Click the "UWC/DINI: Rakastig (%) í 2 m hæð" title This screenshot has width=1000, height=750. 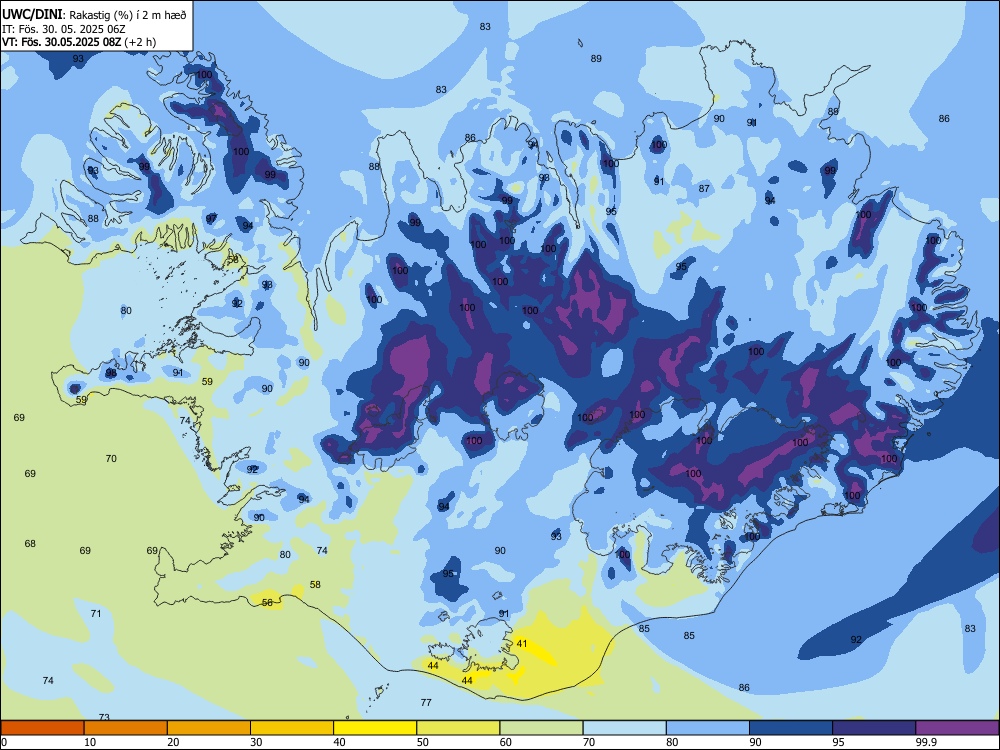click(x=94, y=15)
